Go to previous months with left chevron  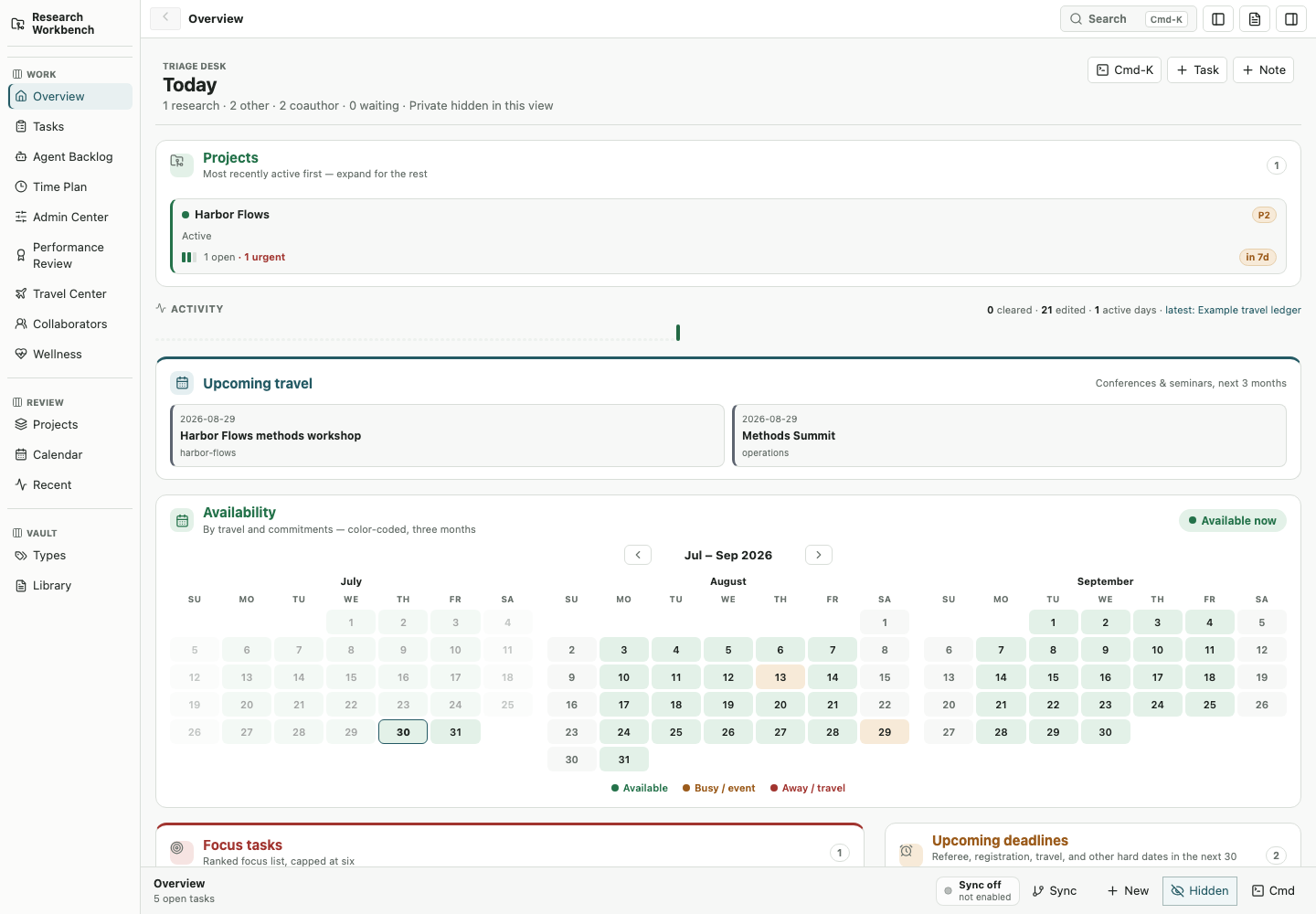[638, 555]
